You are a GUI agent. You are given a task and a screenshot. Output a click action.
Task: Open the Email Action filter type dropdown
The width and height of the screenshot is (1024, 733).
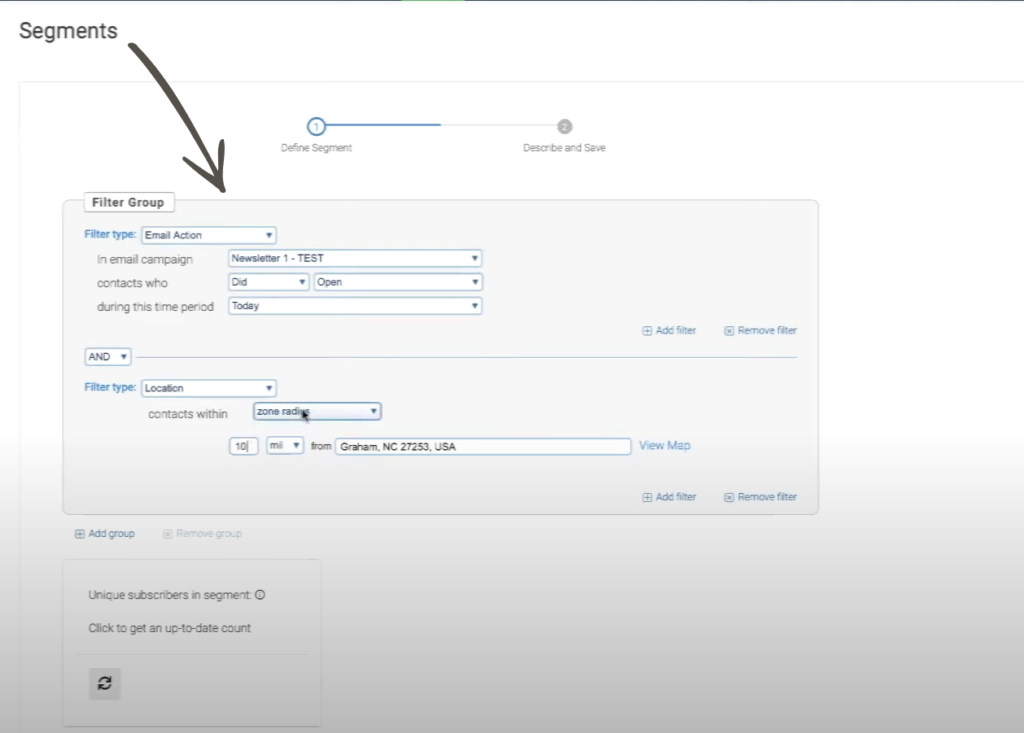coord(208,235)
